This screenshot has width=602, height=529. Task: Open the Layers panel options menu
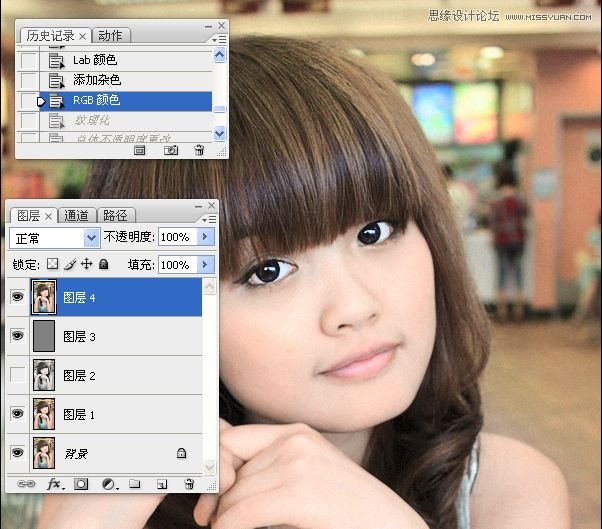[x=209, y=219]
